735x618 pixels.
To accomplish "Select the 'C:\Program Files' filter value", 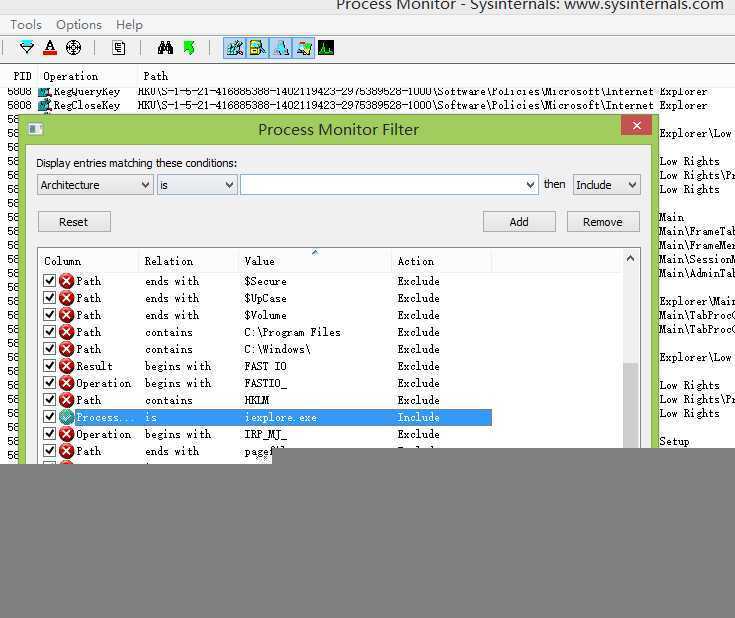I will pyautogui.click(x=292, y=332).
